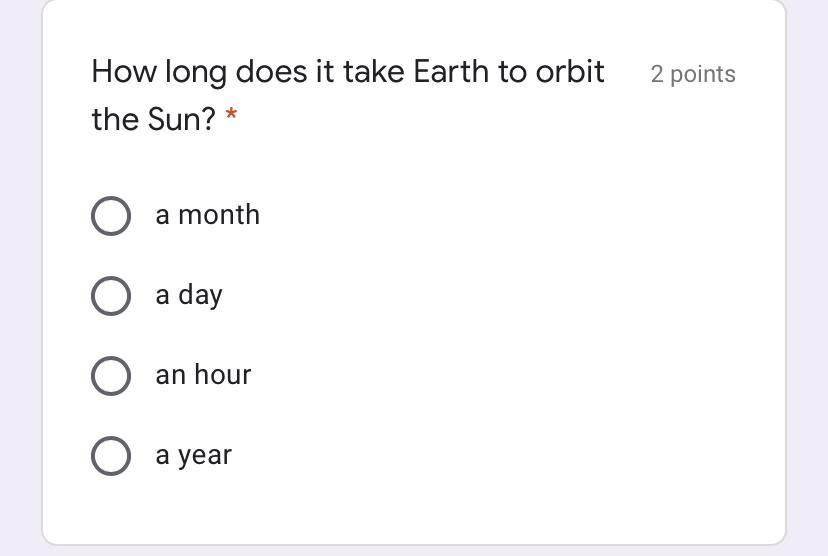Choose the "a day" radio circle

point(110,296)
